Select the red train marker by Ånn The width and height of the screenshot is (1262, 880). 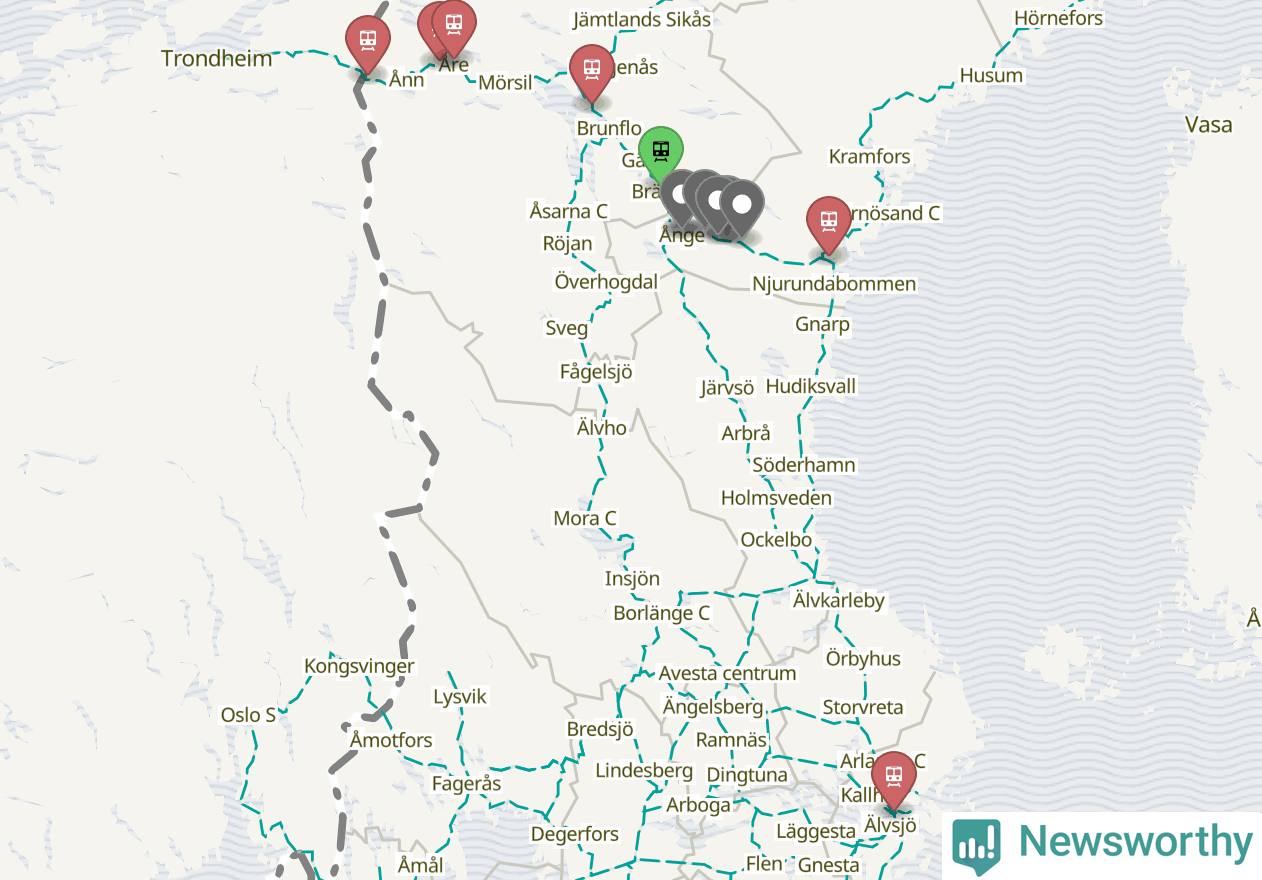click(x=368, y=43)
